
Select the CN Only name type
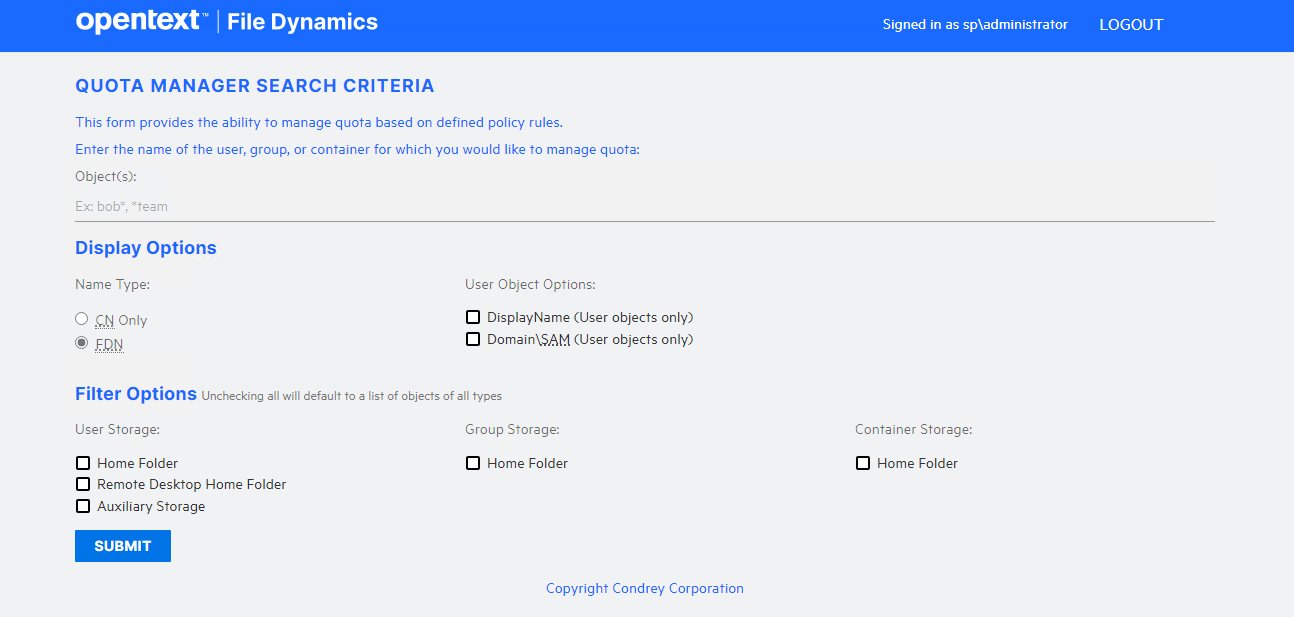[x=82, y=319]
